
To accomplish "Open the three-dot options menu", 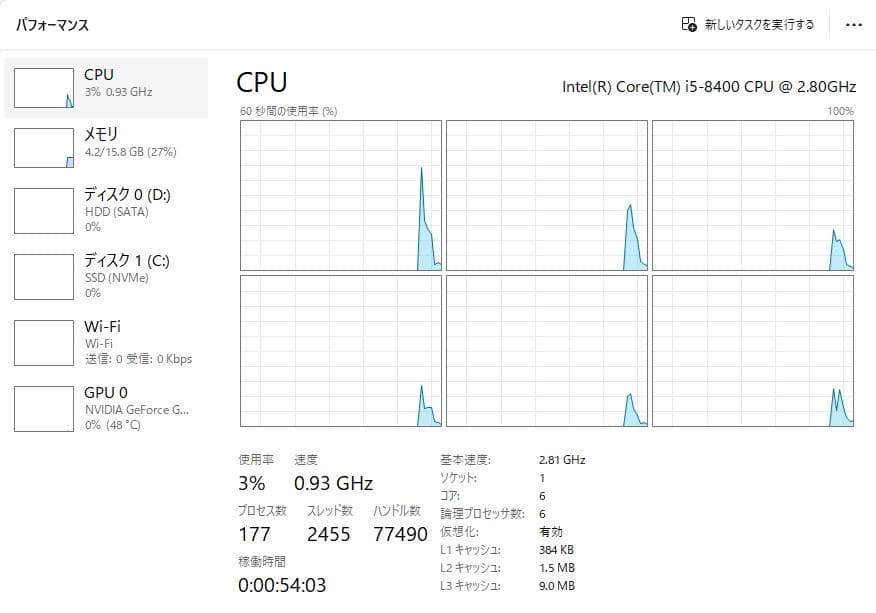I will (855, 23).
